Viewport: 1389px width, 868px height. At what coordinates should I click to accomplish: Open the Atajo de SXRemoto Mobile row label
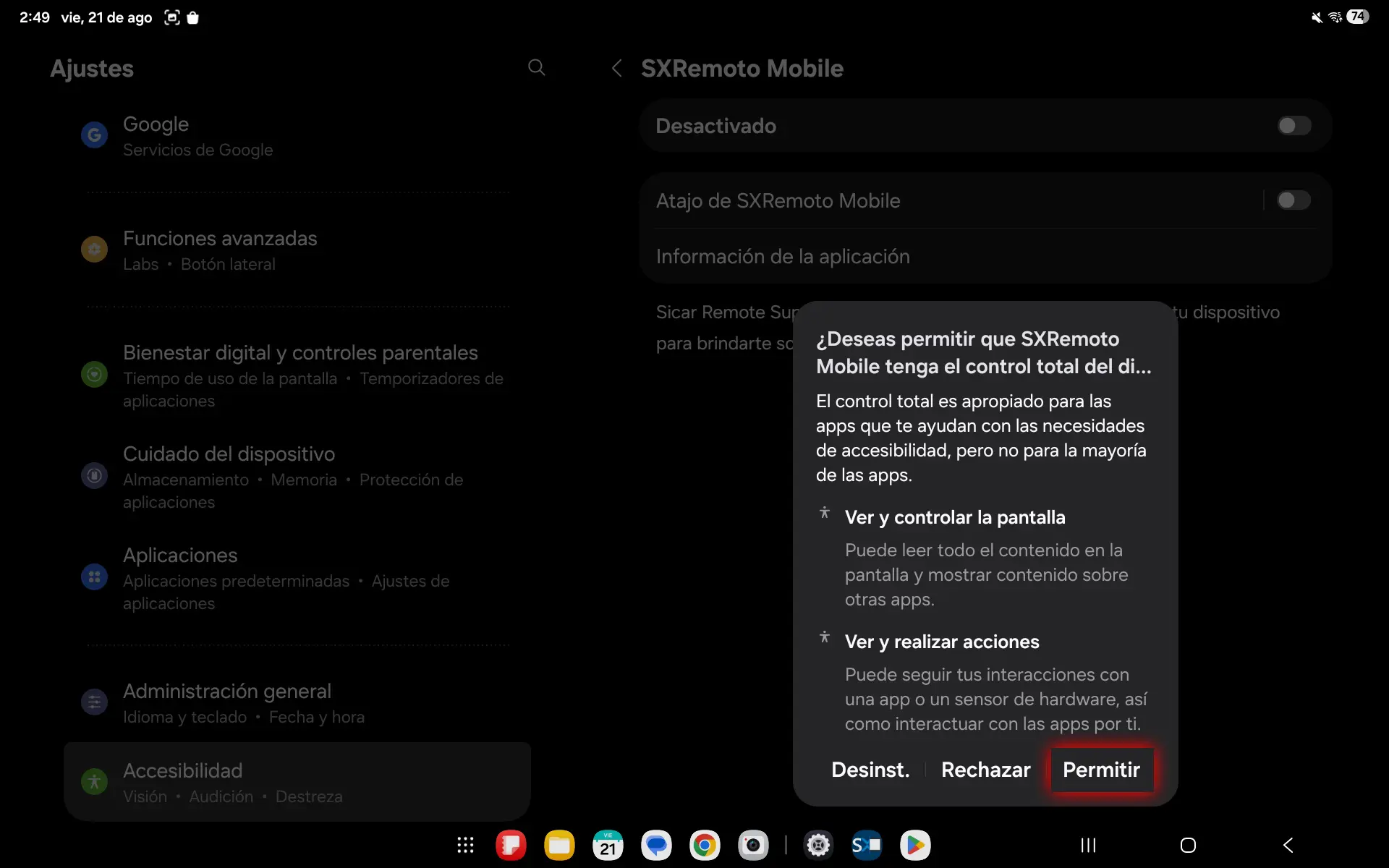(x=778, y=200)
